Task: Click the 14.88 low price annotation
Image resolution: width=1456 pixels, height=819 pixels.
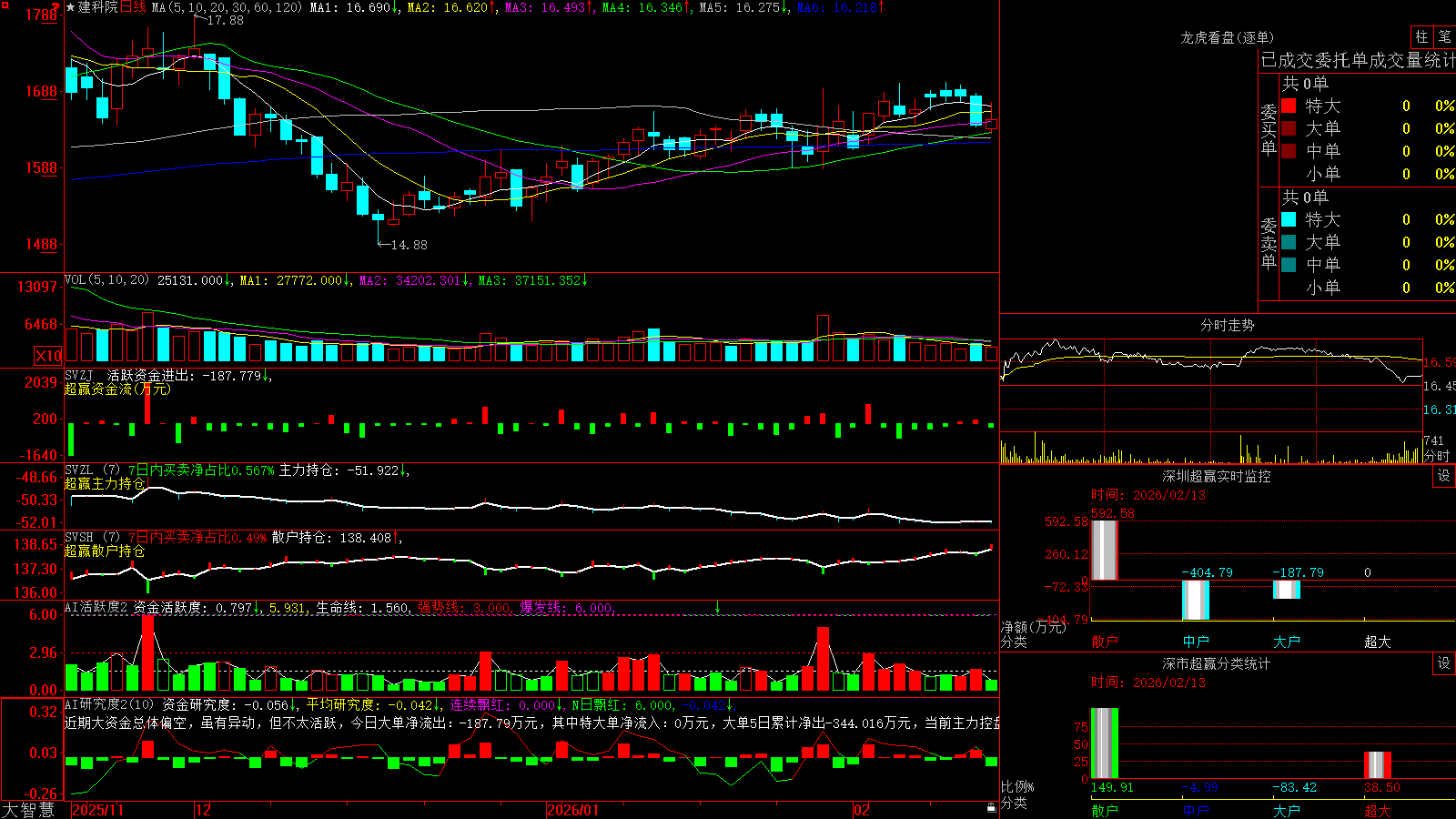Action: point(409,245)
